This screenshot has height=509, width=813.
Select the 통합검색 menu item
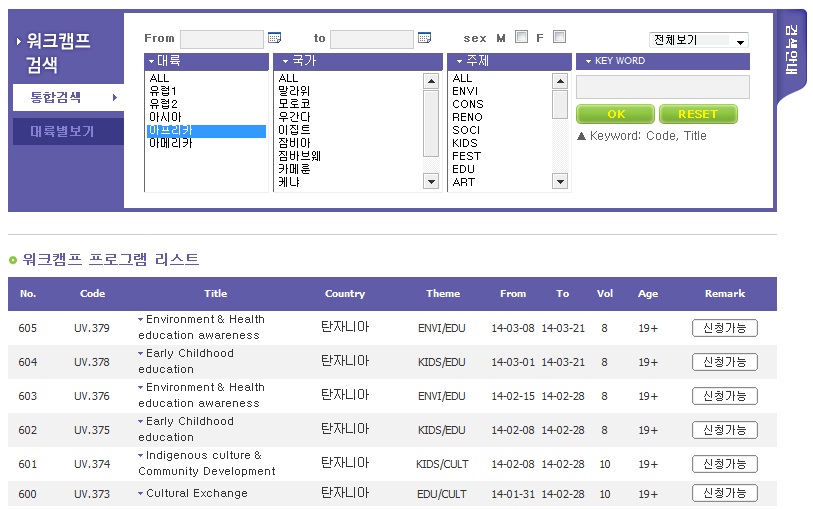tap(56, 97)
